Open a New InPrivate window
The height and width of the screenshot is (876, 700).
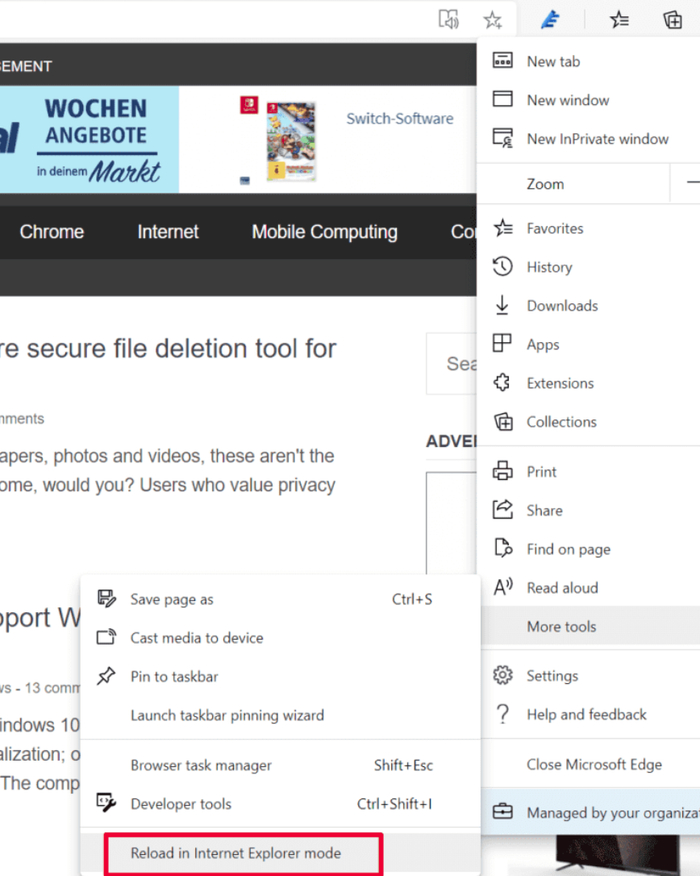pyautogui.click(x=597, y=139)
